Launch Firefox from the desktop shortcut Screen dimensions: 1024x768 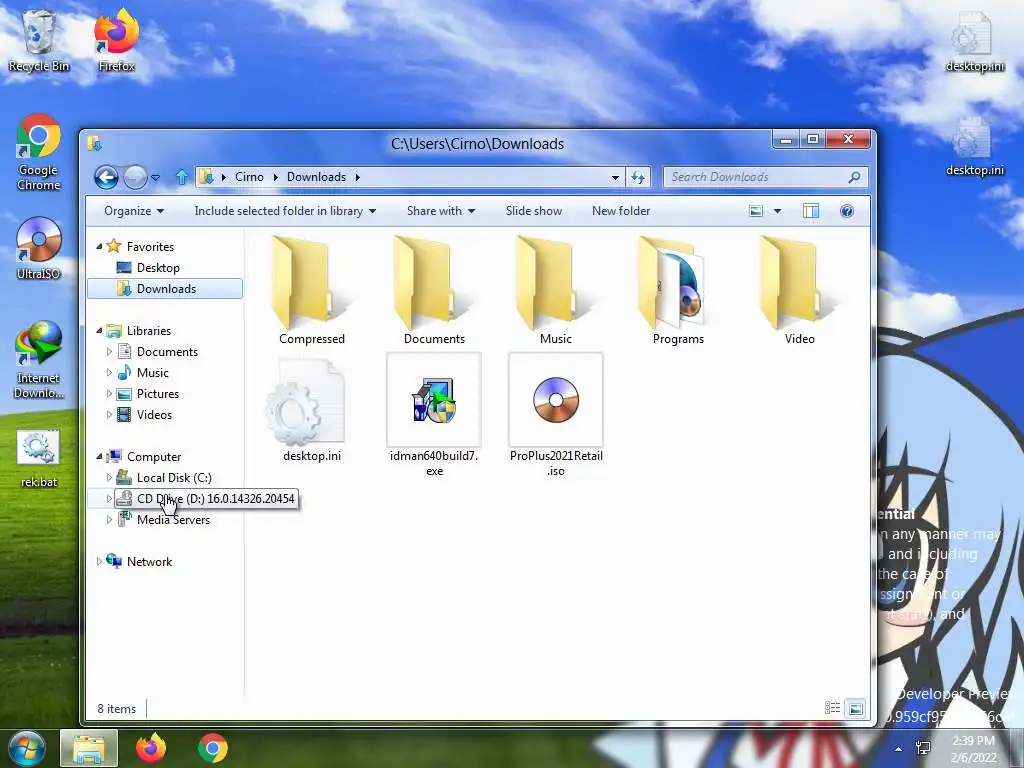116,40
